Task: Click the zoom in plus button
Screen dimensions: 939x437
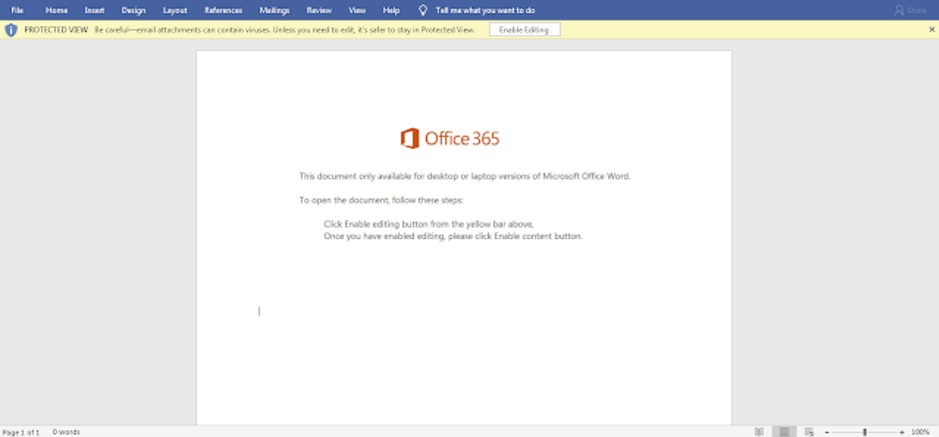Action: [x=902, y=432]
